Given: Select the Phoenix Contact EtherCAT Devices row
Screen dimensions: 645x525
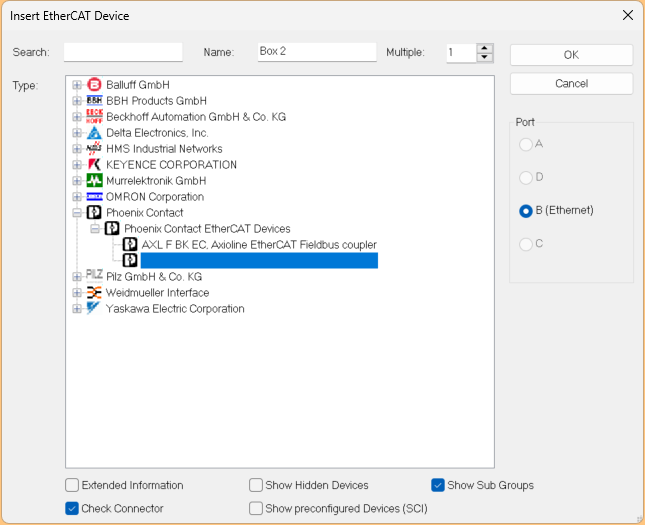Looking at the screenshot, I should coord(207,229).
